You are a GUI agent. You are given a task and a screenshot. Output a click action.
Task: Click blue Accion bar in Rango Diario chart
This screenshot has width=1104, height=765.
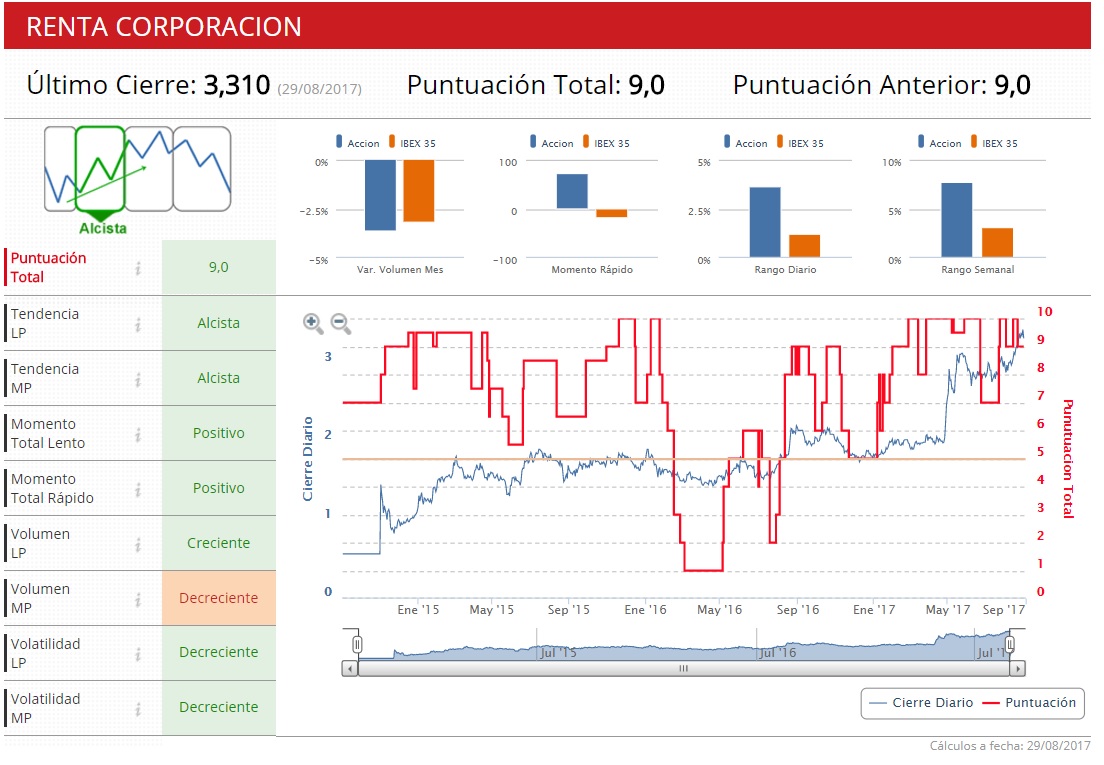pyautogui.click(x=765, y=222)
